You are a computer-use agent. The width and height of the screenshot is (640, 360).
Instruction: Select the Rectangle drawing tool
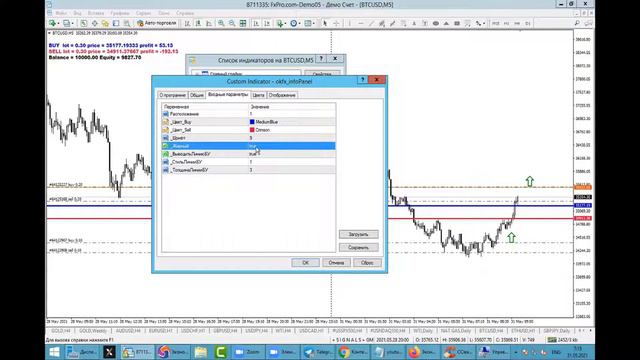coord(457,23)
